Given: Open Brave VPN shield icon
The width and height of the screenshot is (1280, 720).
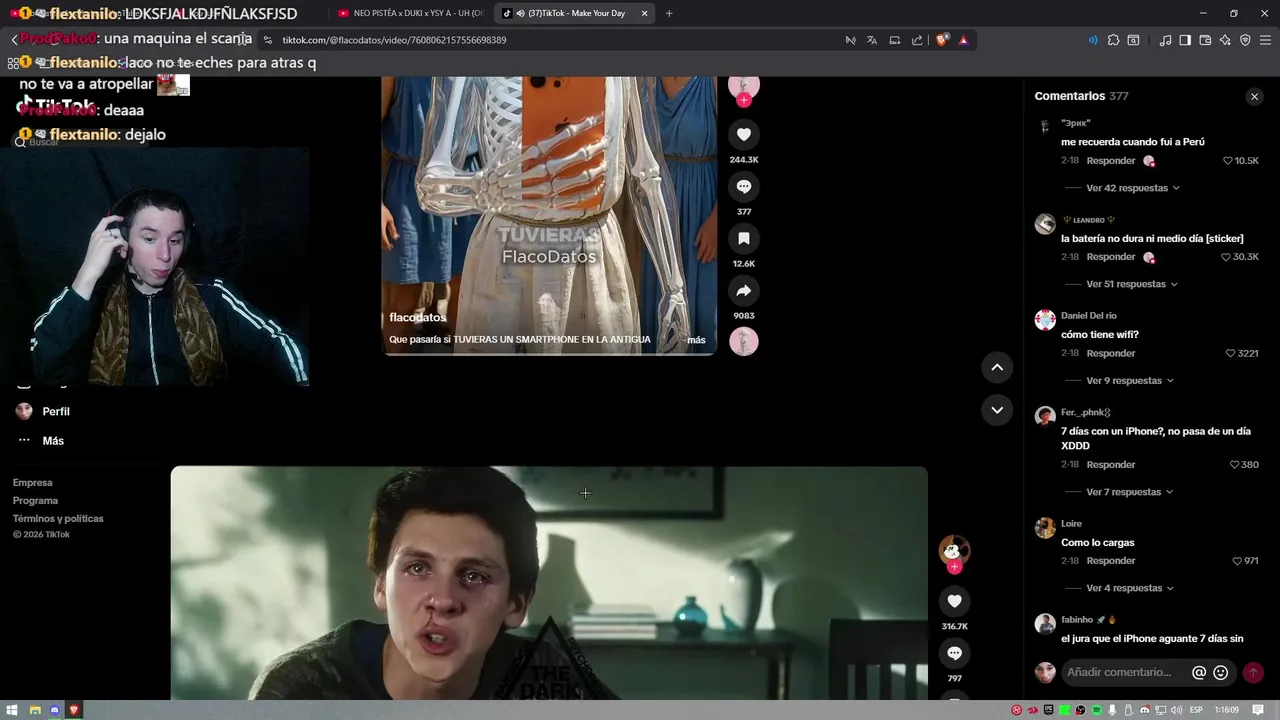Looking at the screenshot, I should (1245, 40).
